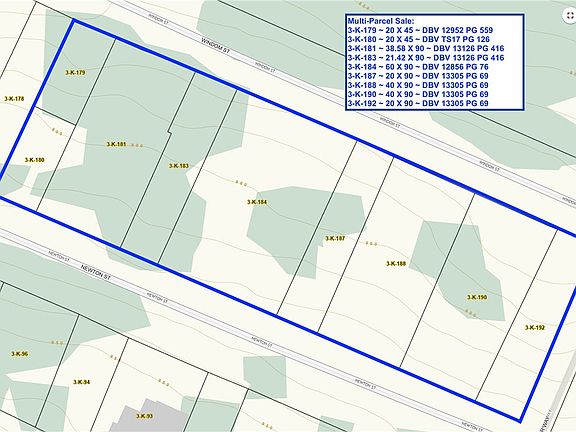
Task: Click the 3-K-188 parcel label
Action: tap(396, 263)
